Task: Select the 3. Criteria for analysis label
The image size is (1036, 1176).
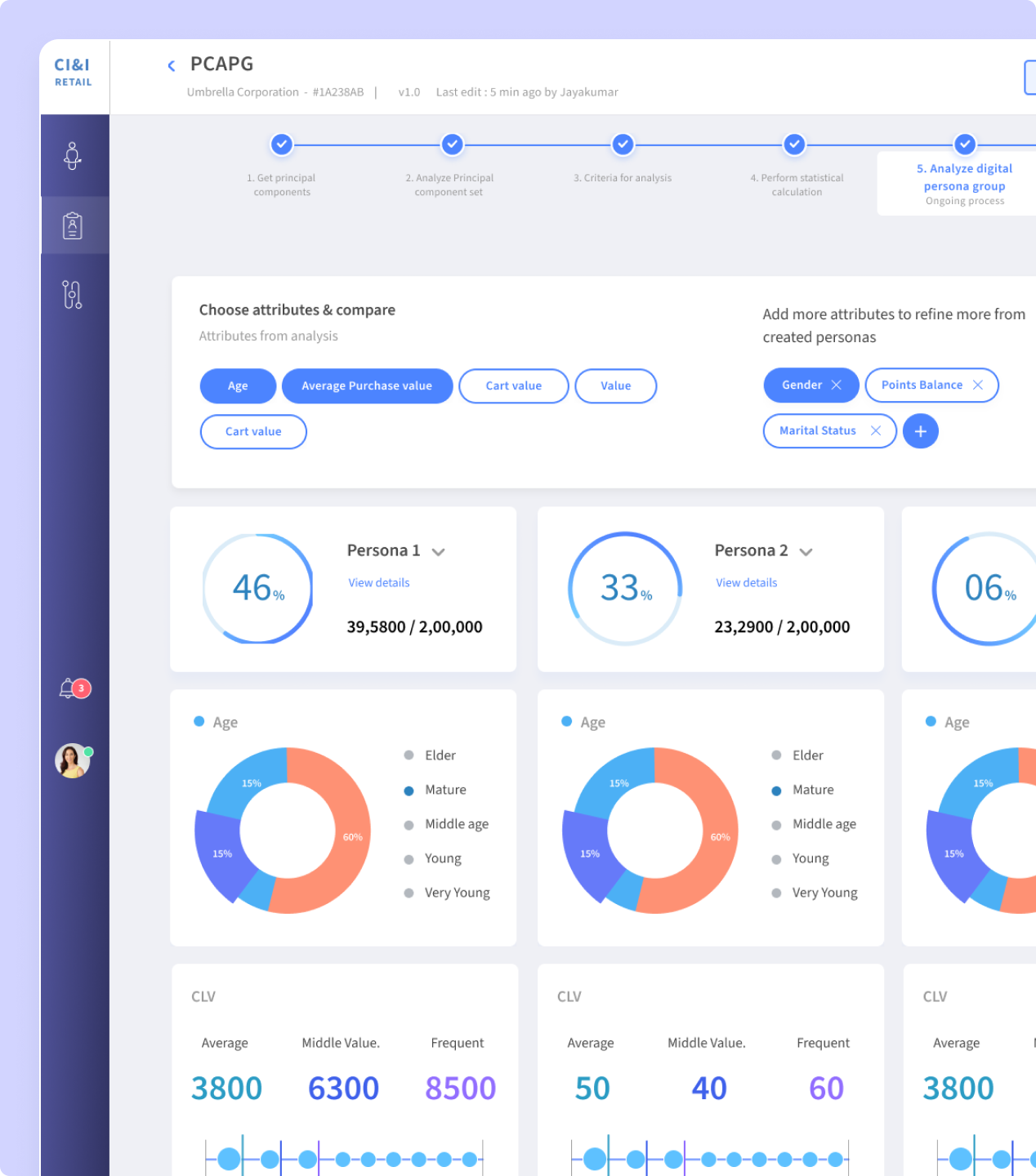Action: tap(623, 177)
